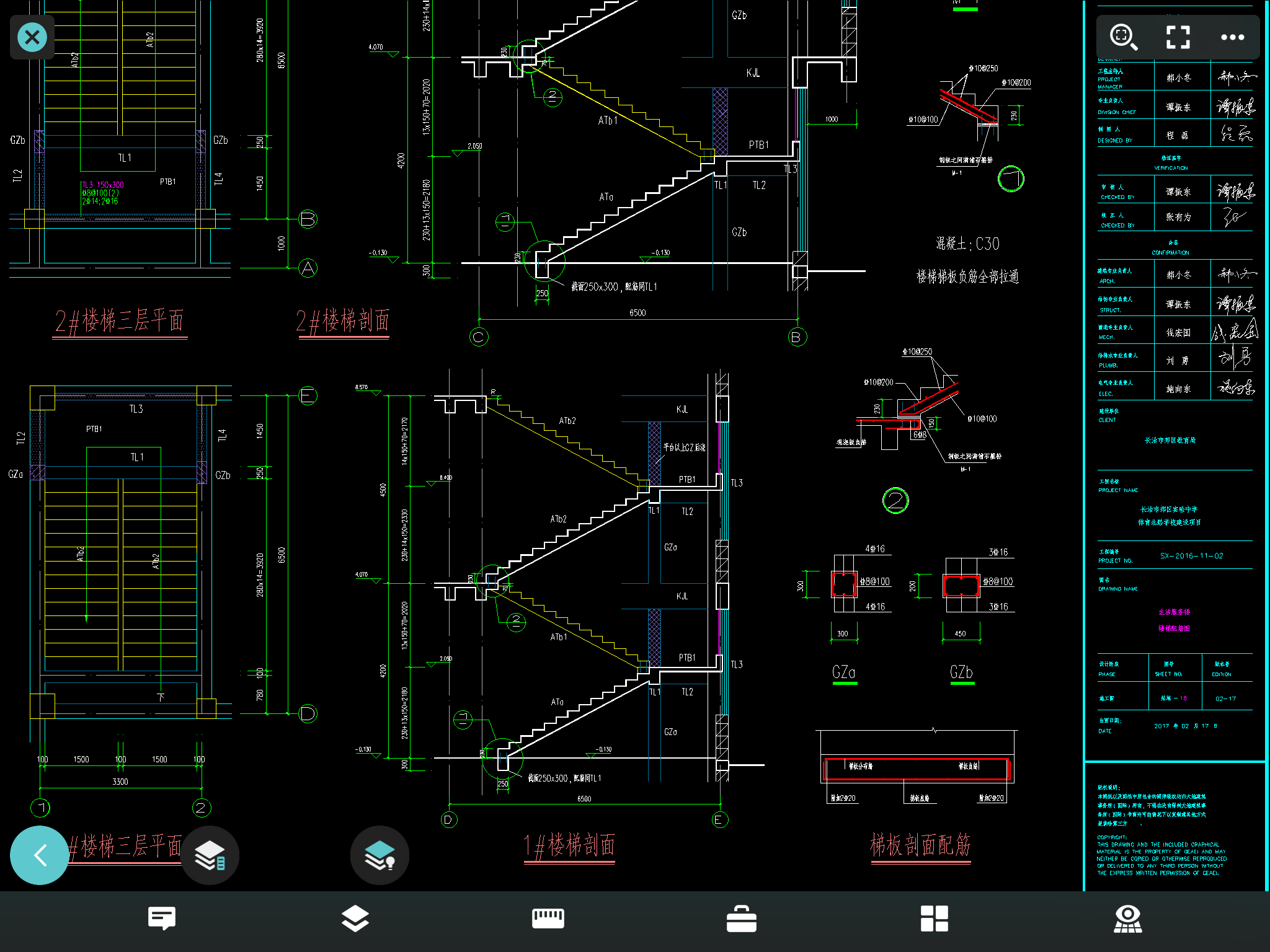Tap the '2#楼梯剖面' drawing title
Viewport: 1270px width, 952px height.
[x=343, y=321]
